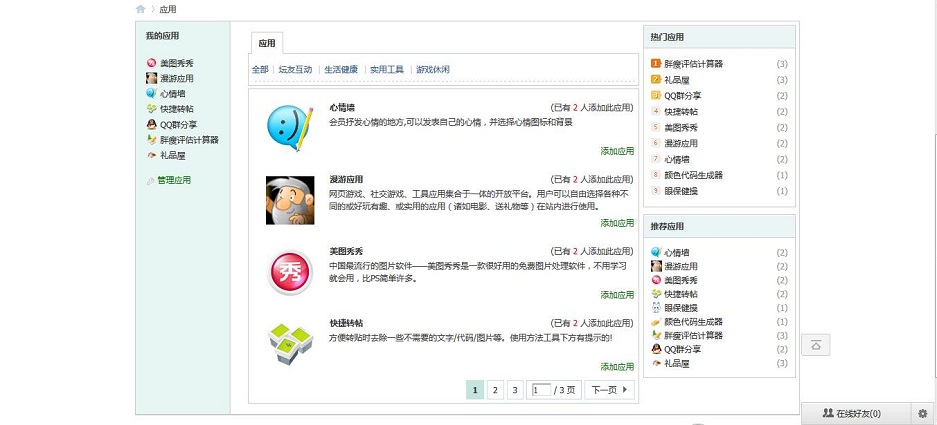Image resolution: width=937 pixels, height=425 pixels.
Task: Click the 眼保健操 icon in Recommended apps
Action: tap(656, 308)
